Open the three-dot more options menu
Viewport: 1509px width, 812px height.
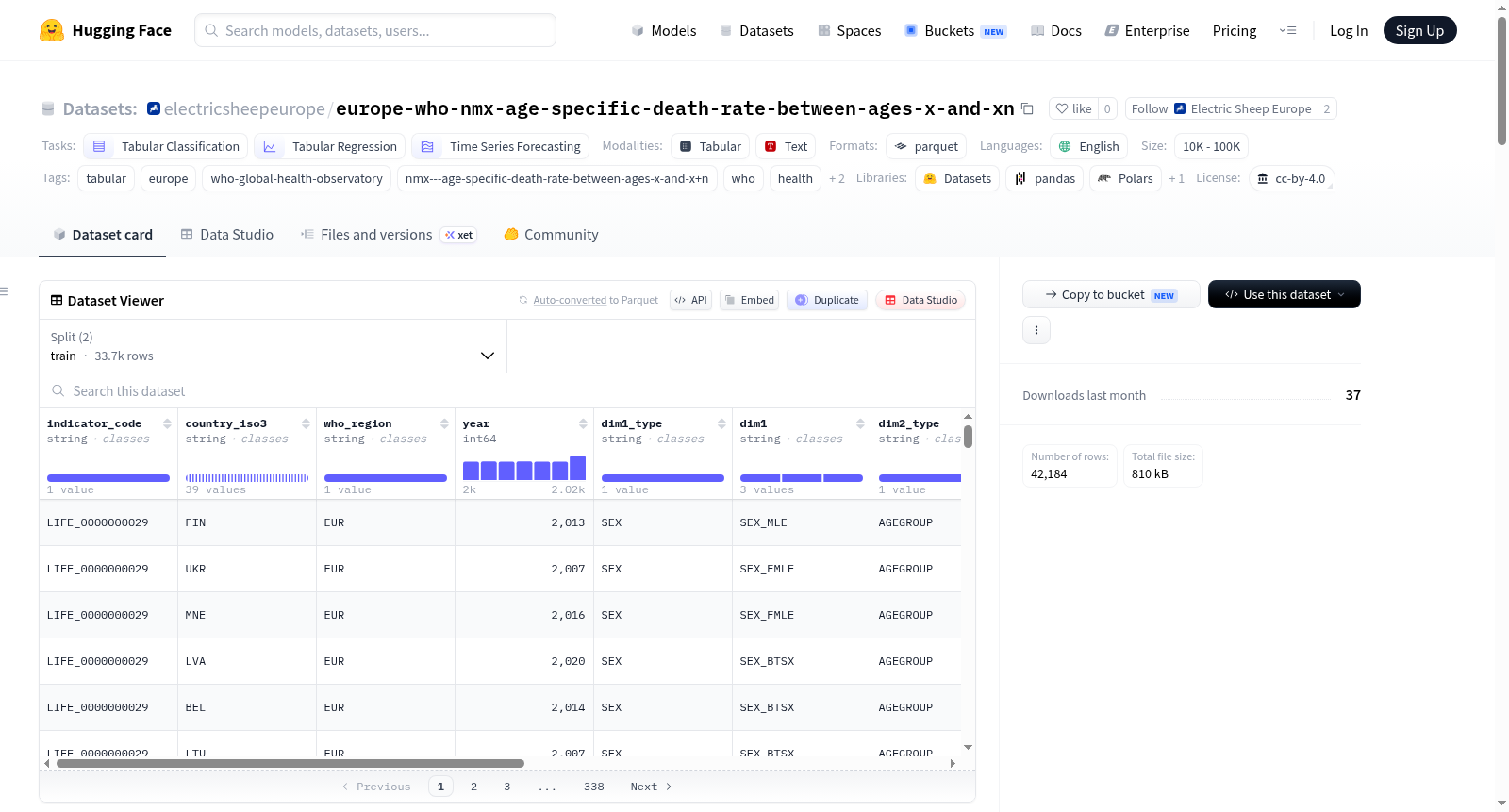click(1036, 330)
